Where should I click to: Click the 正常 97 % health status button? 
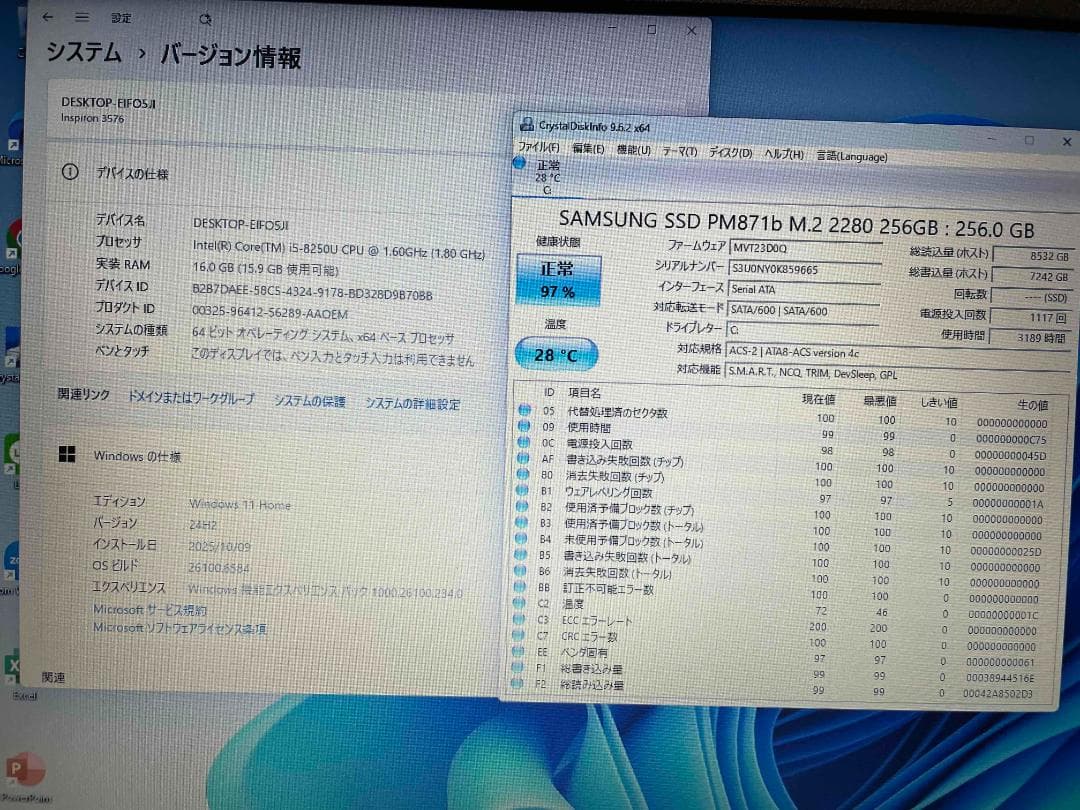point(559,279)
